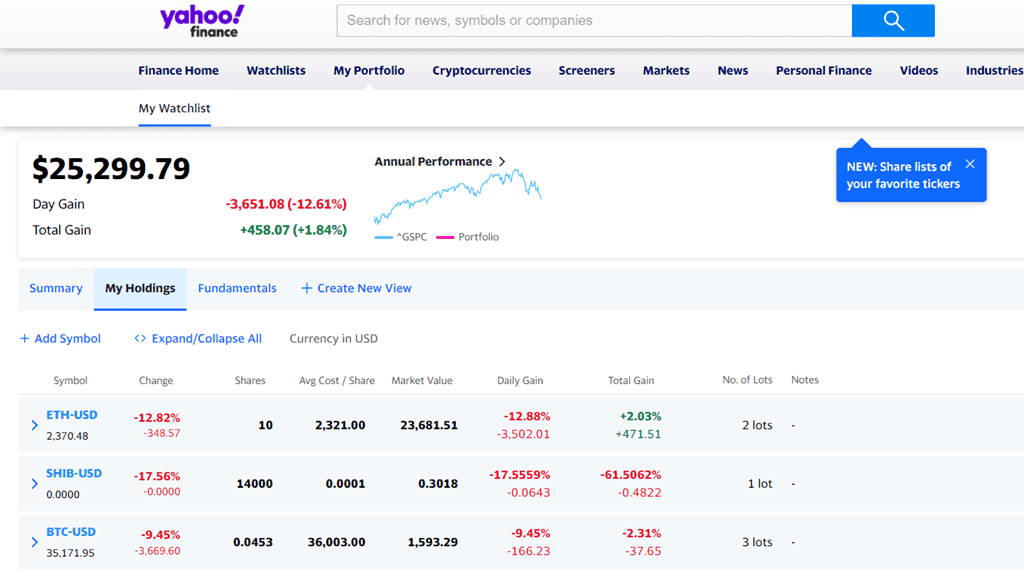The height and width of the screenshot is (585, 1024).
Task: Click Total Gain value +458.07 (+1.84%)
Action: 293,230
